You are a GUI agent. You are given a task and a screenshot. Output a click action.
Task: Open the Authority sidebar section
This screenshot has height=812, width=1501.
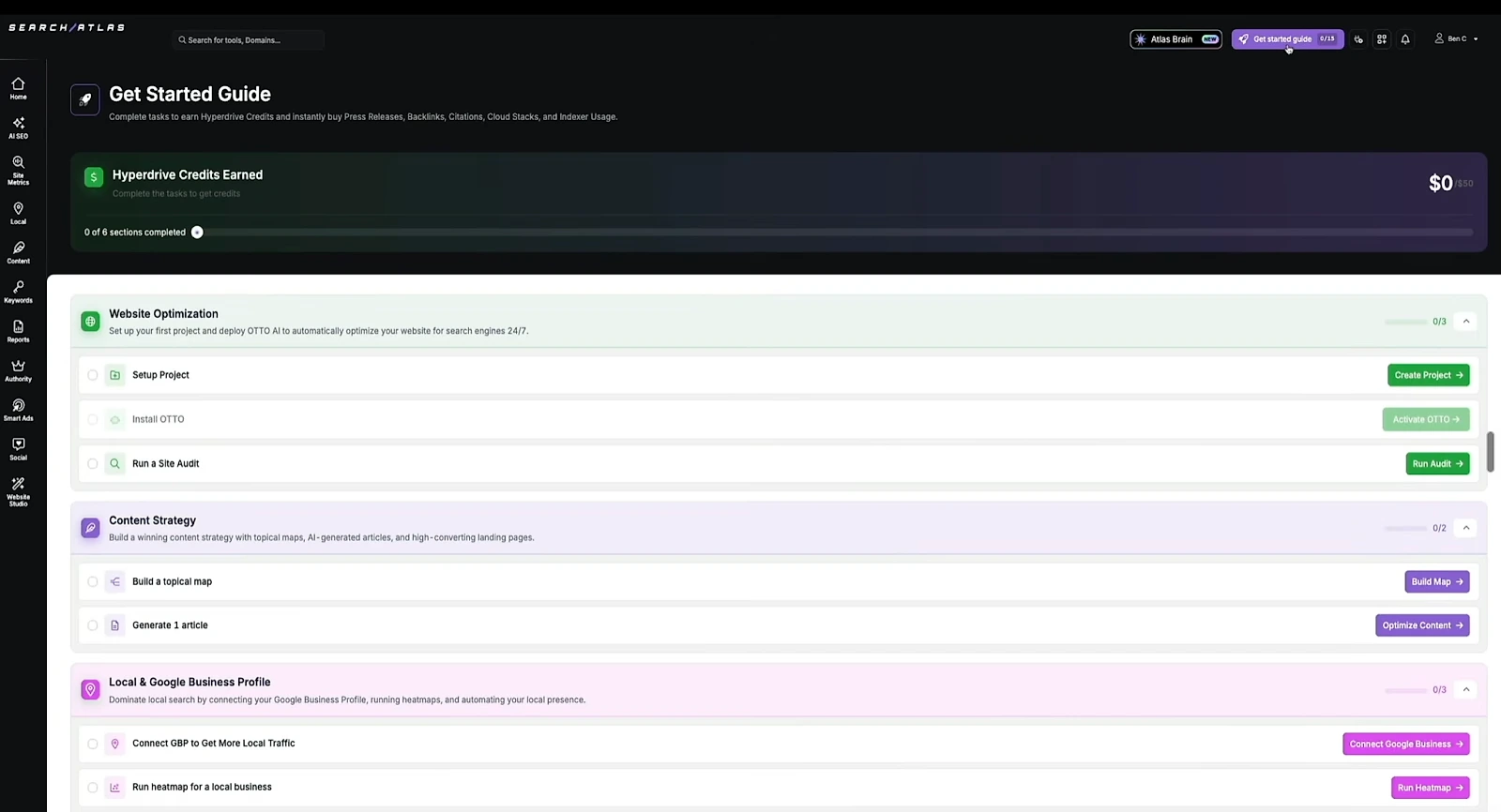tap(18, 370)
